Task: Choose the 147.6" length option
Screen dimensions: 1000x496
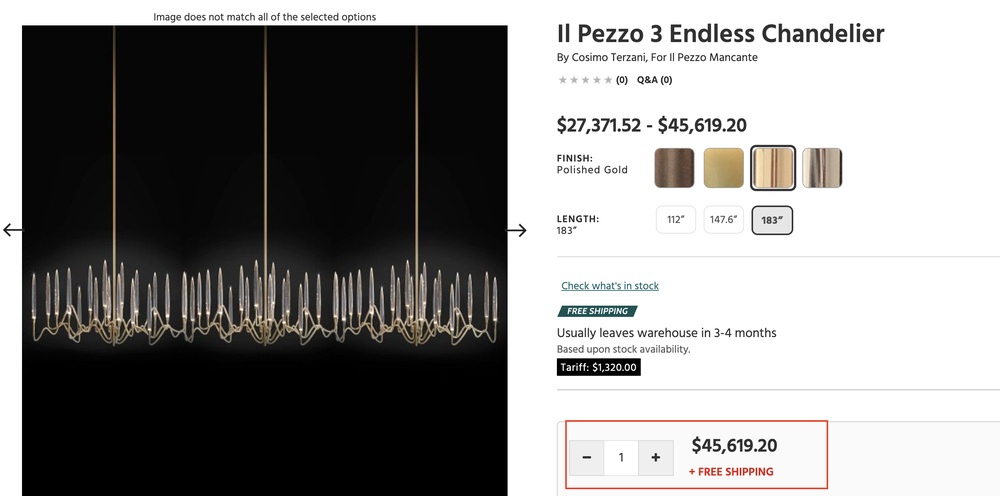Action: tap(723, 220)
